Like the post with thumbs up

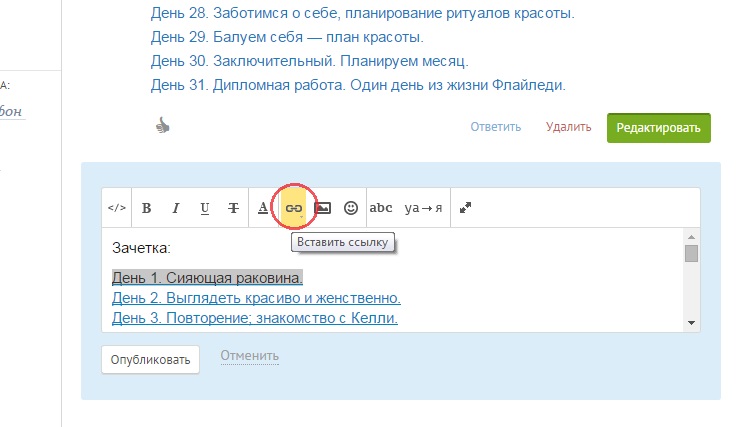click(x=165, y=125)
